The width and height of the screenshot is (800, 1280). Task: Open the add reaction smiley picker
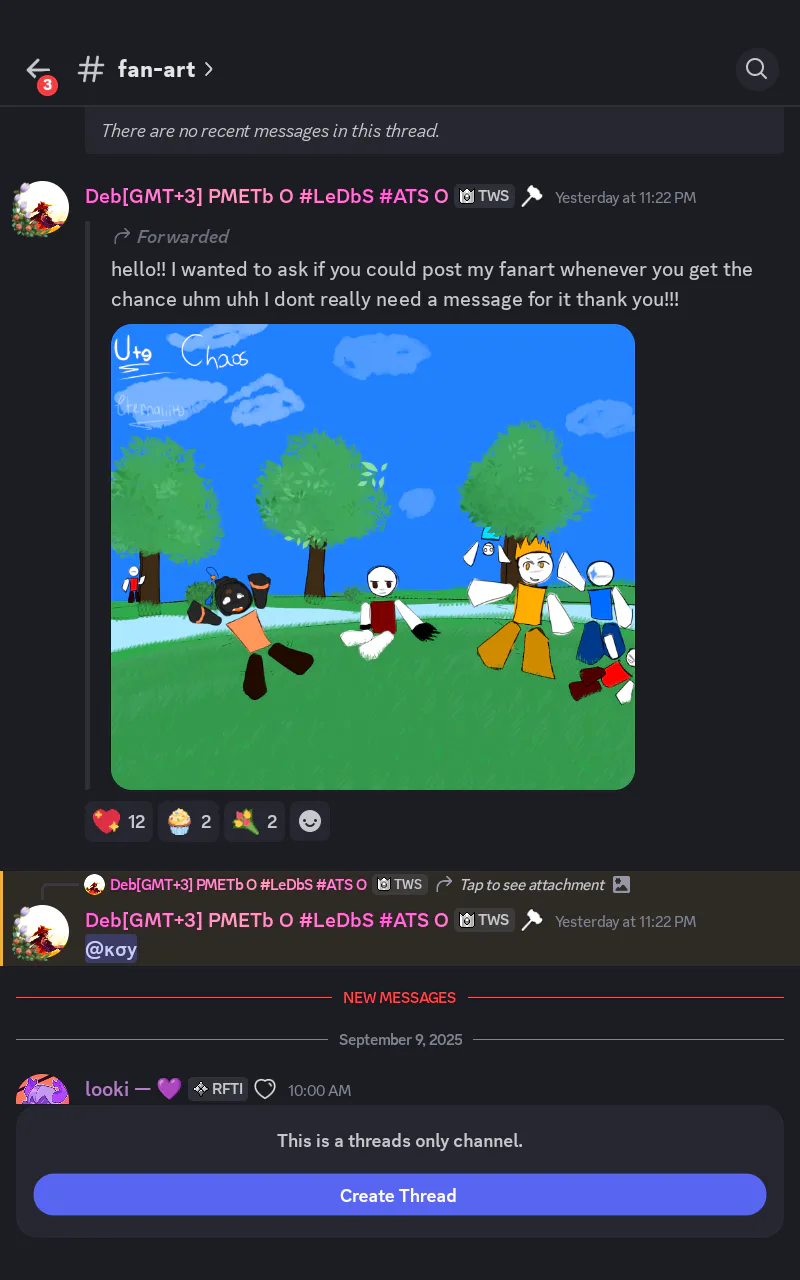click(310, 822)
